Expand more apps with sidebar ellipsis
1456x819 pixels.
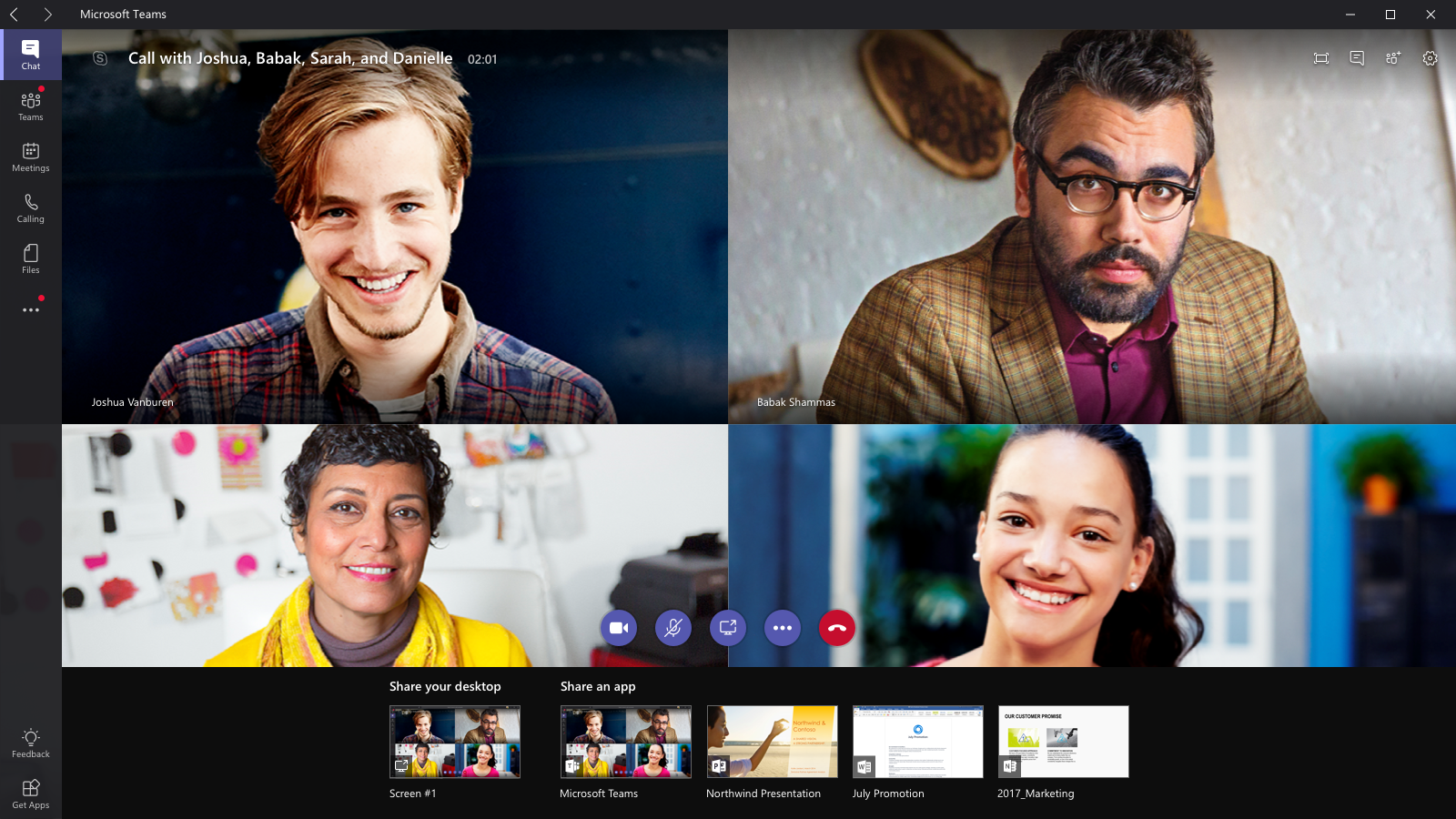[x=30, y=309]
